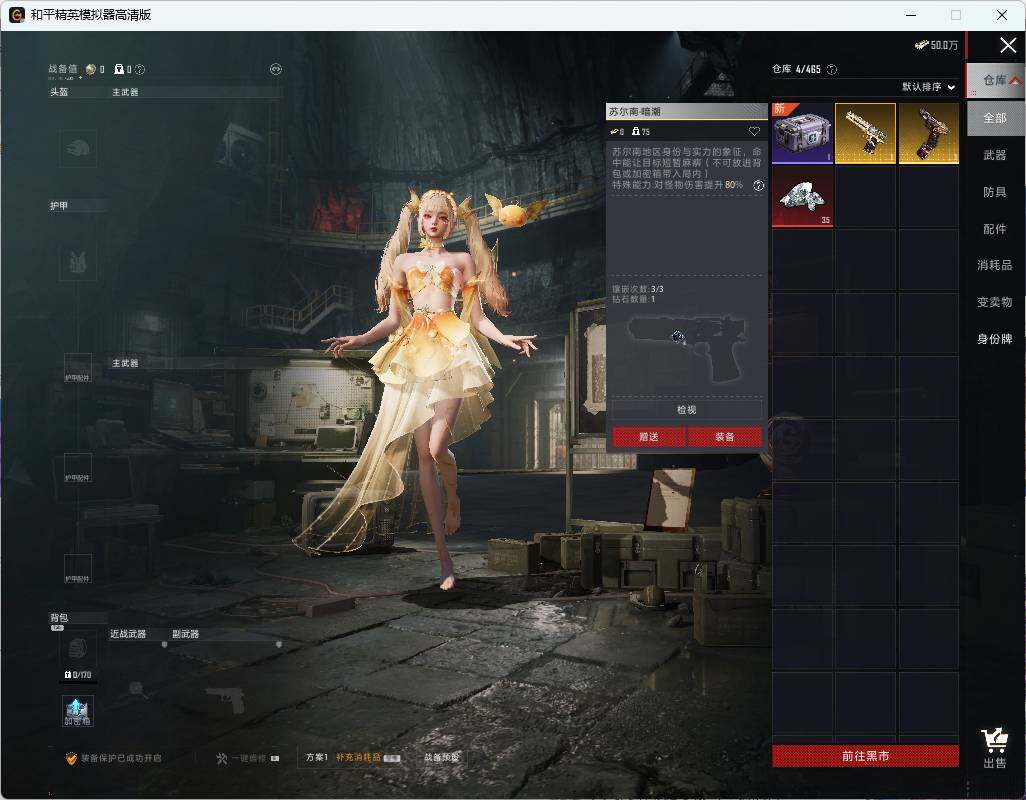Click the secondary pistol weapon slot
The width and height of the screenshot is (1026, 800).
click(x=226, y=701)
